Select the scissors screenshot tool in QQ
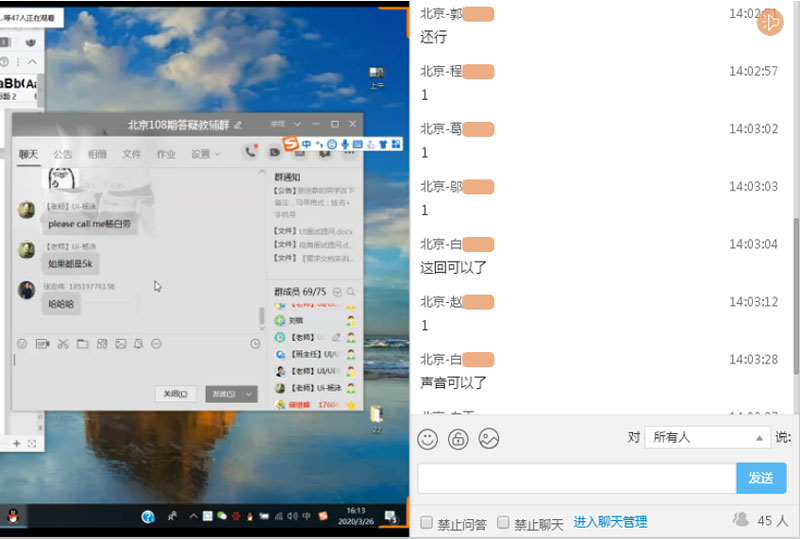Viewport: 800px width, 539px height. click(x=63, y=344)
